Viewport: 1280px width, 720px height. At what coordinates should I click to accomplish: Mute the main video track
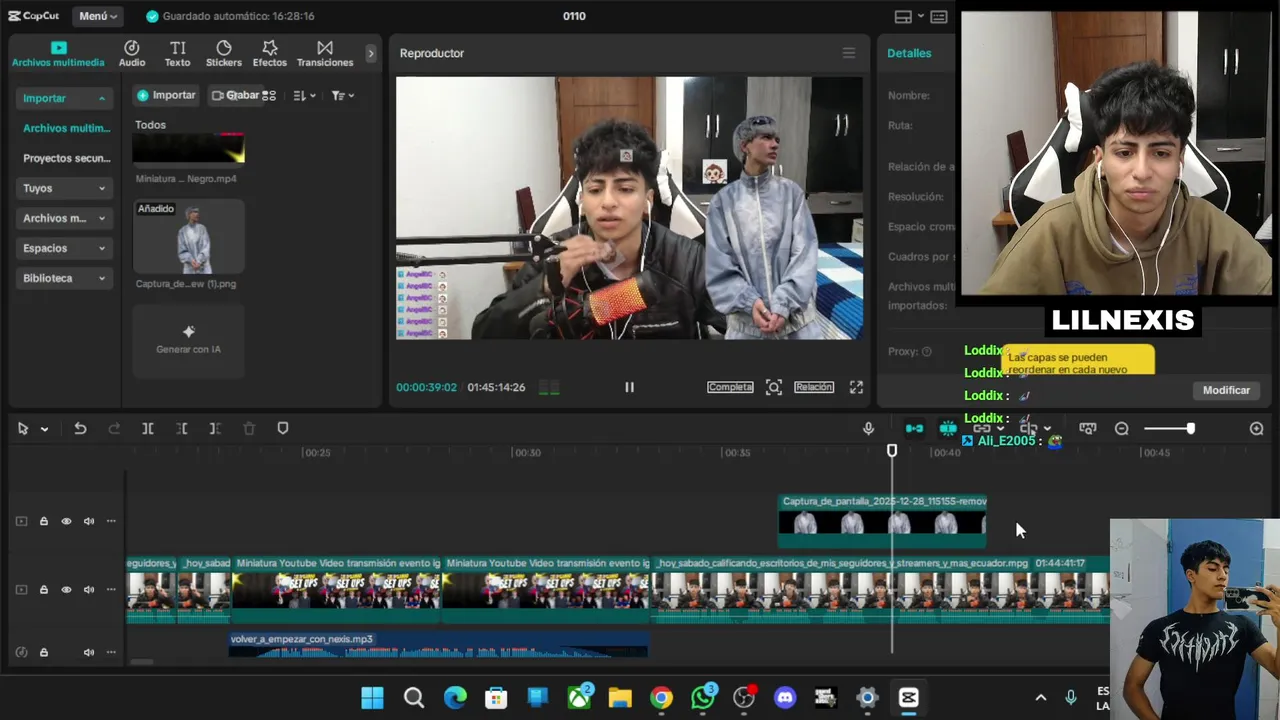(x=89, y=590)
